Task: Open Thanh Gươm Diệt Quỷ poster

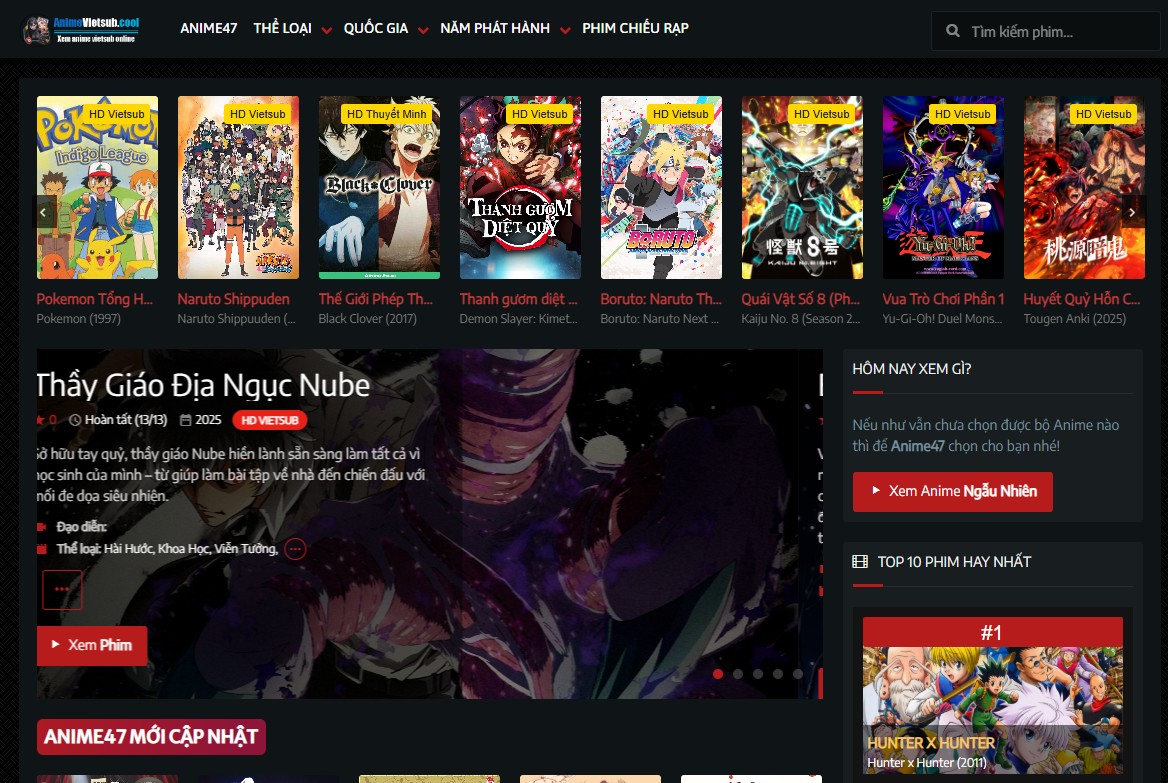Action: pos(520,188)
